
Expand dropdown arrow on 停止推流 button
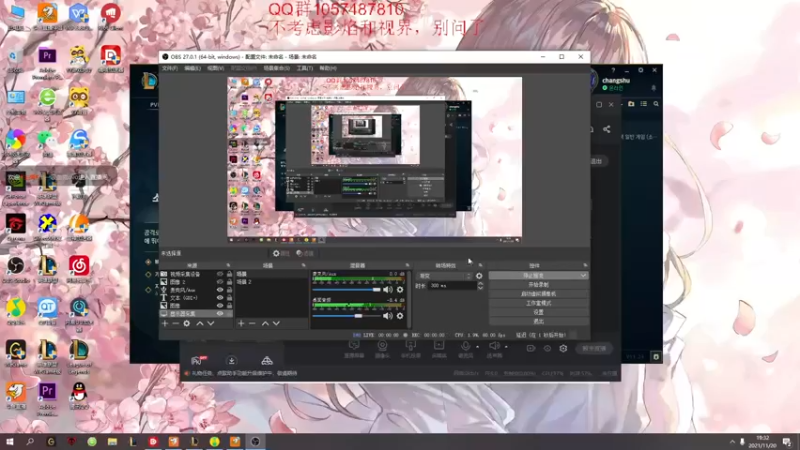583,276
